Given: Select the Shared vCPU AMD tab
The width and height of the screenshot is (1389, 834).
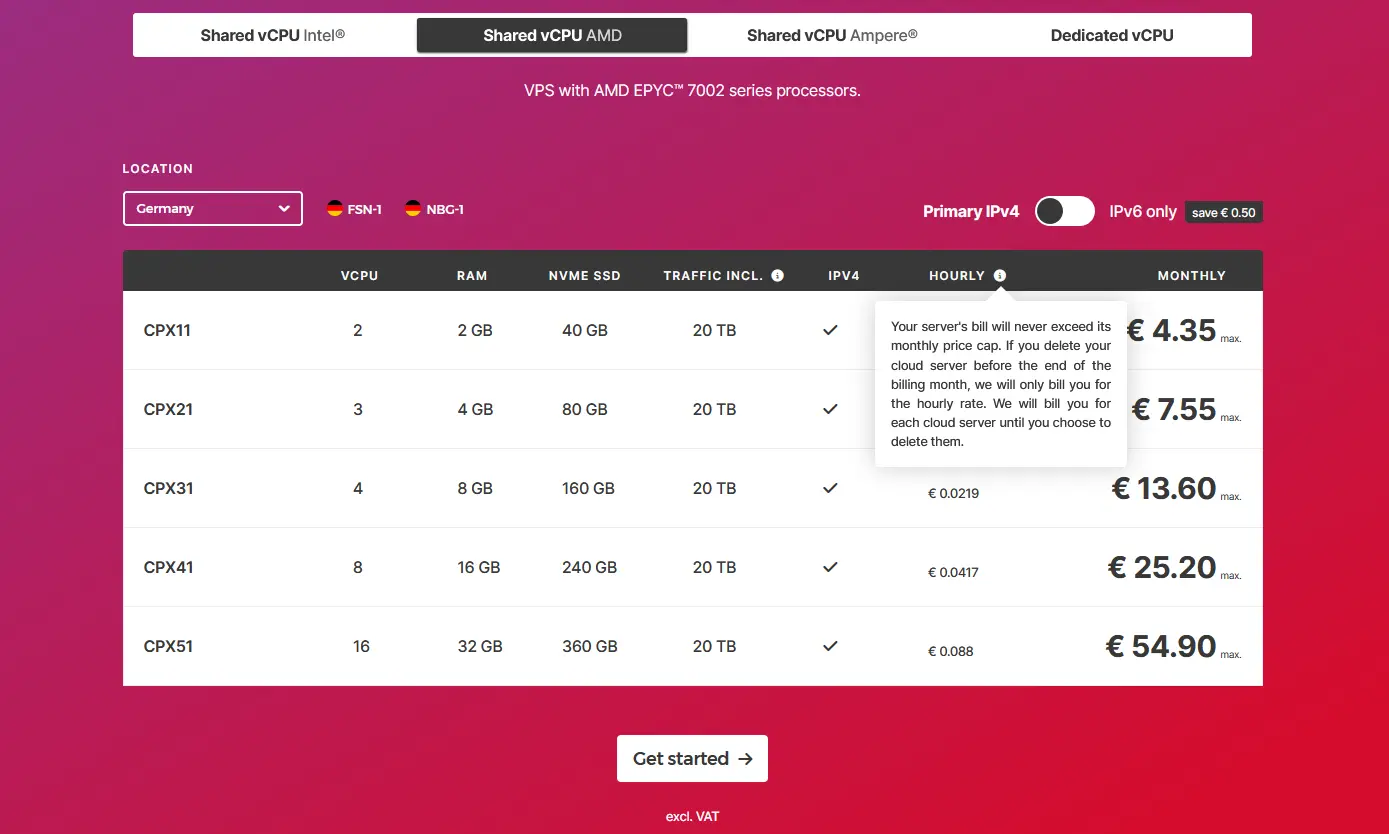Looking at the screenshot, I should pyautogui.click(x=552, y=35).
